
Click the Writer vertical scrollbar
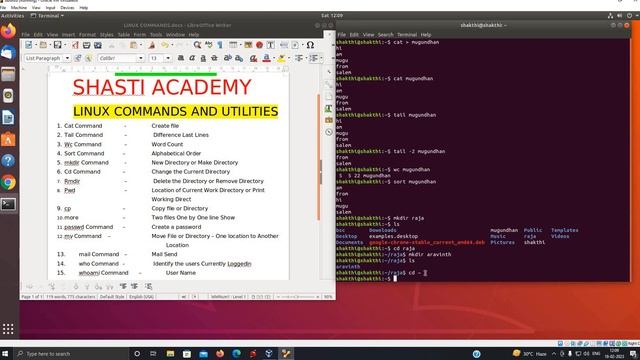(318, 157)
